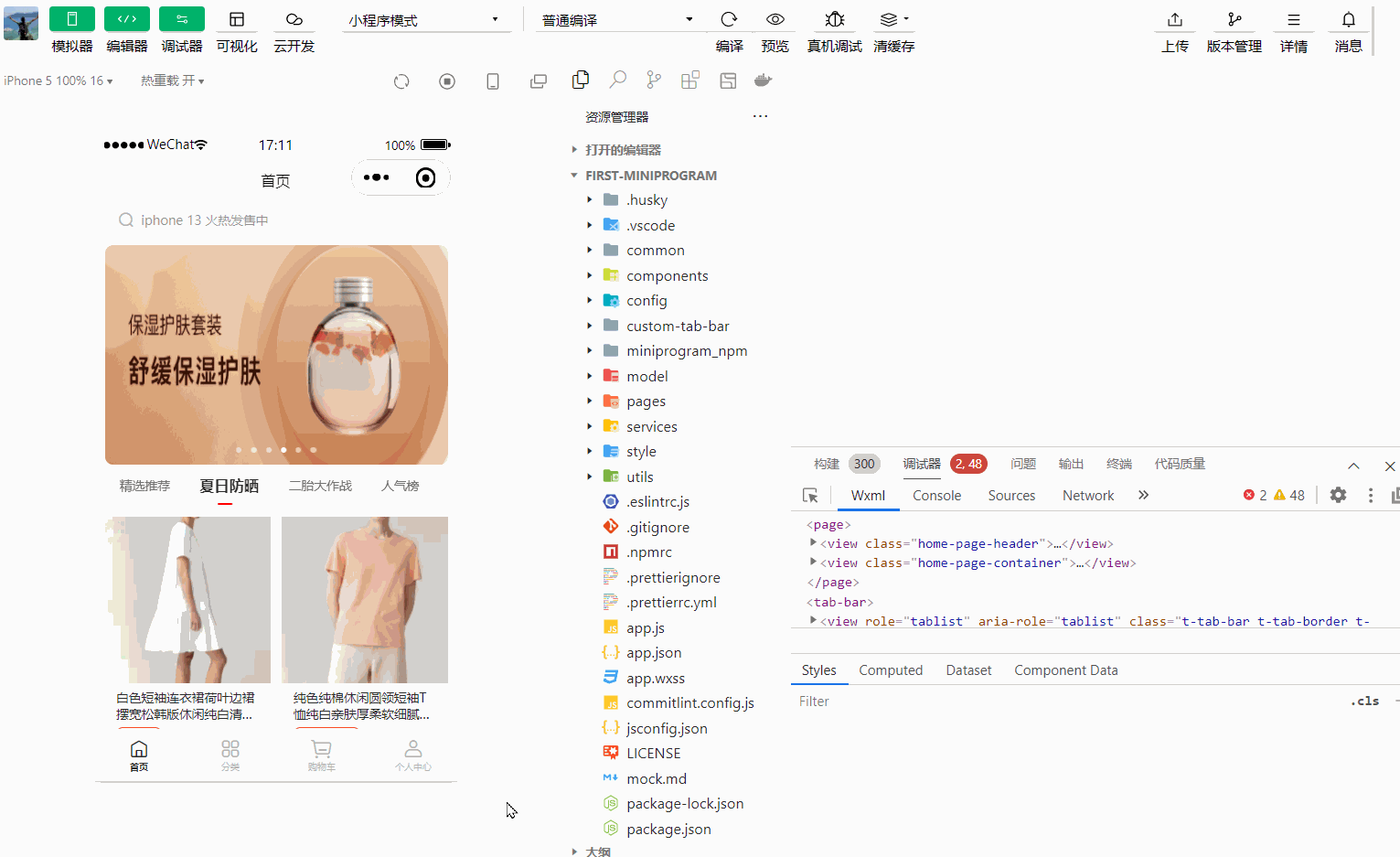The width and height of the screenshot is (1400, 857).
Task: Click the user avatar in the toolbar
Action: coord(21,24)
